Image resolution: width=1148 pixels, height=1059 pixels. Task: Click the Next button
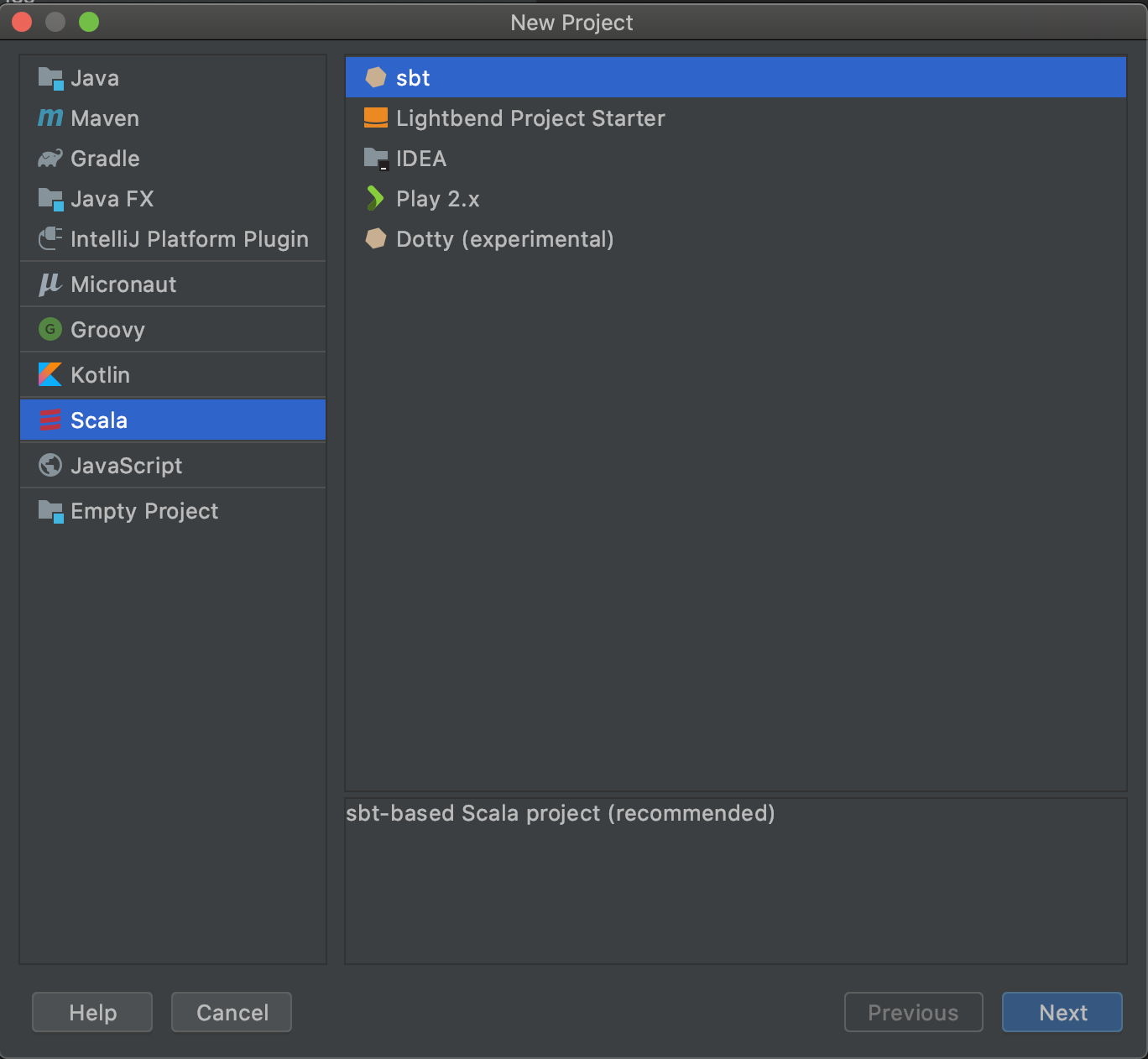pyautogui.click(x=1062, y=1012)
